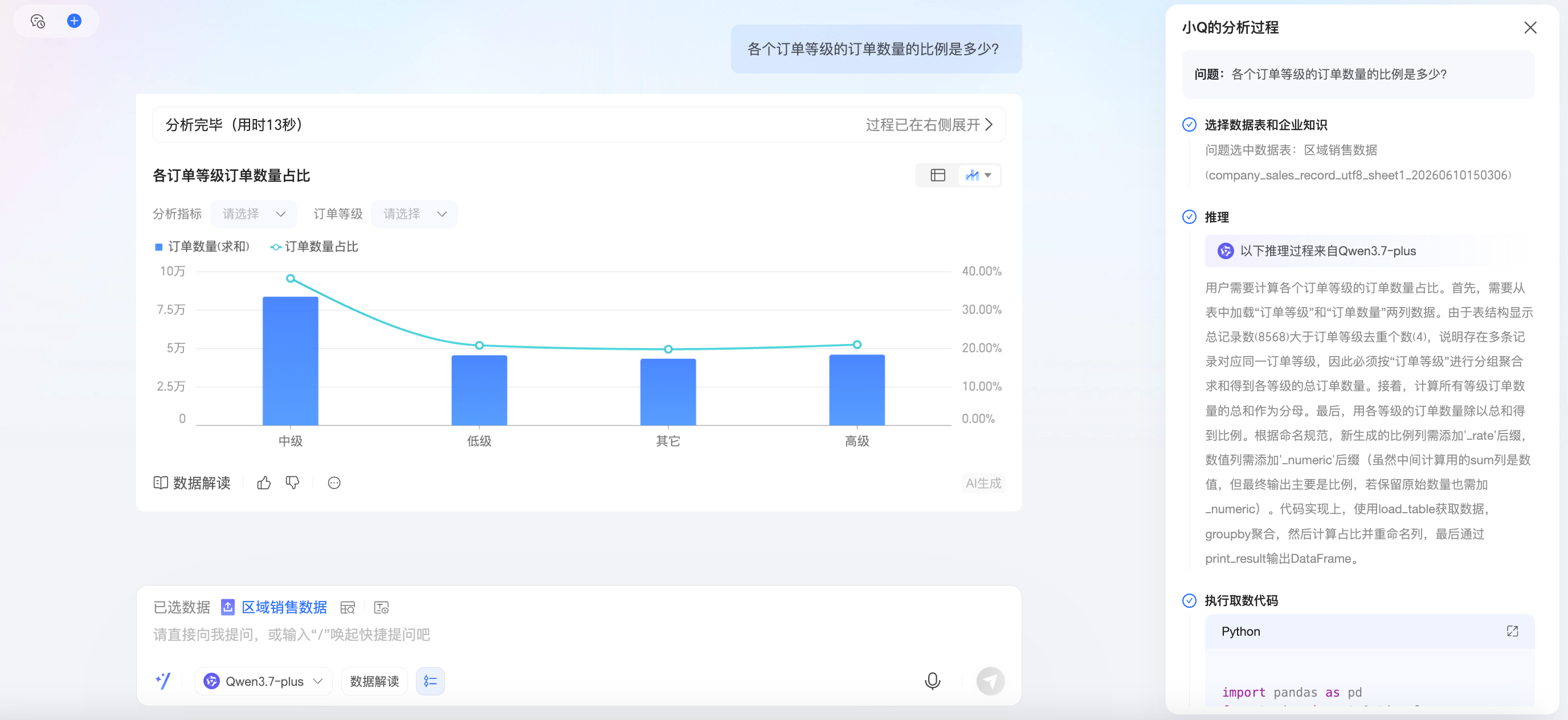Click the 低级 data point on line

coord(479,345)
